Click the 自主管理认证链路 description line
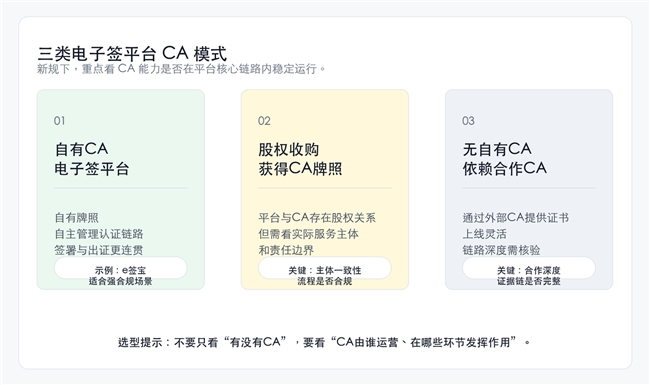Image resolution: width=650 pixels, height=385 pixels. pos(99,234)
